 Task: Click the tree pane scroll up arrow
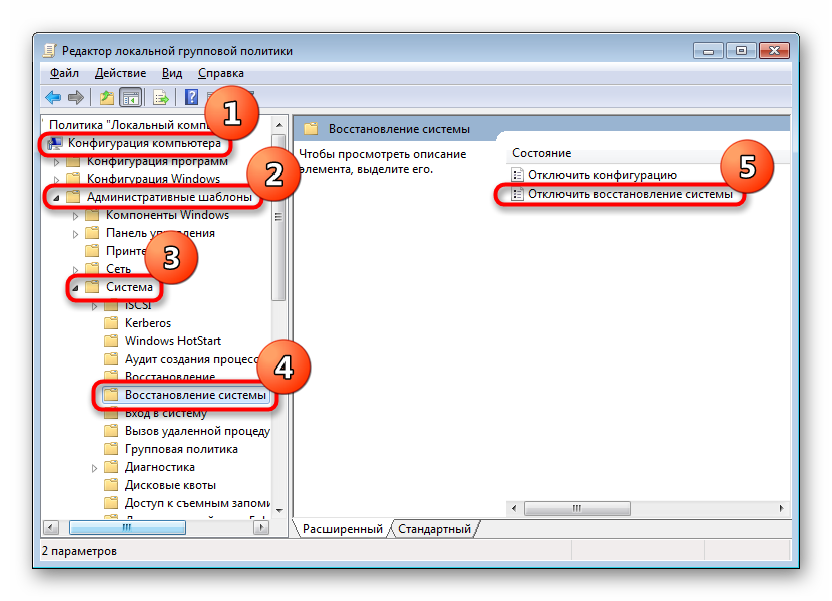pyautogui.click(x=279, y=125)
